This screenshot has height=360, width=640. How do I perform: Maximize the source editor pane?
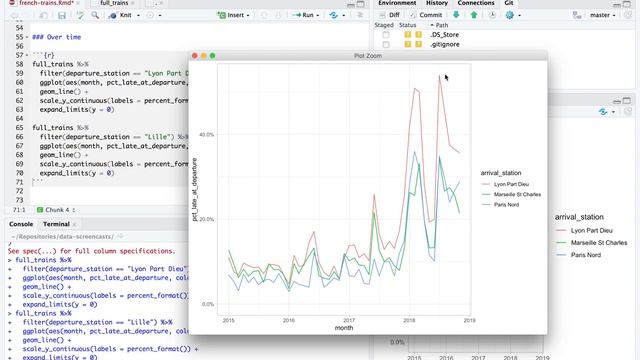tap(361, 4)
